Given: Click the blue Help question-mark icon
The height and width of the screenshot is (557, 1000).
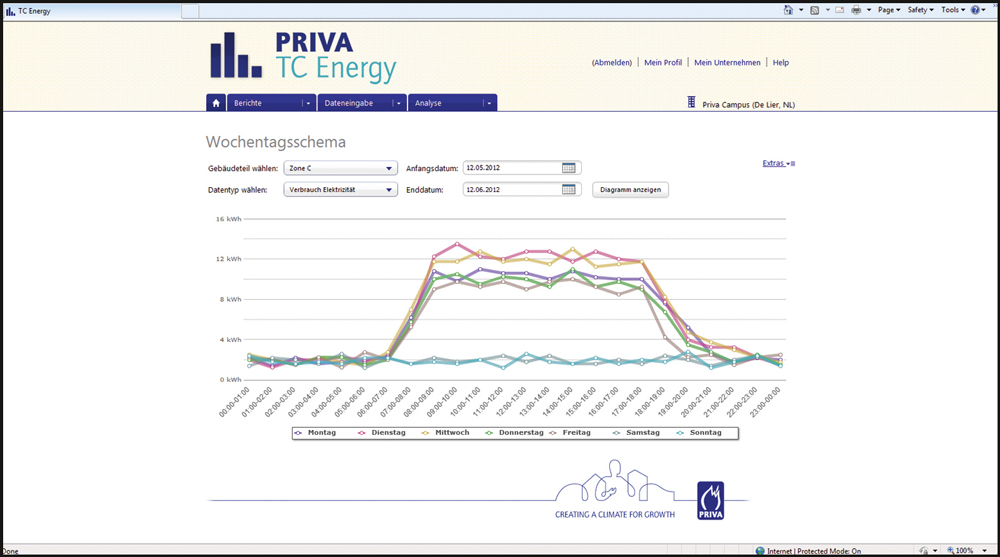Looking at the screenshot, I should click(x=975, y=10).
